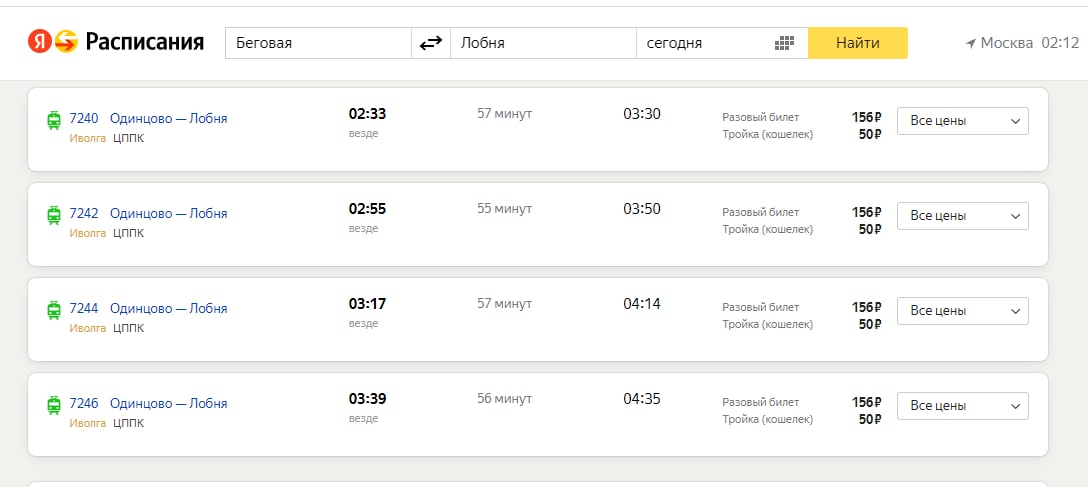The height and width of the screenshot is (487, 1088).
Task: Expand Все цены dropdown for 03:17 train
Action: point(962,311)
